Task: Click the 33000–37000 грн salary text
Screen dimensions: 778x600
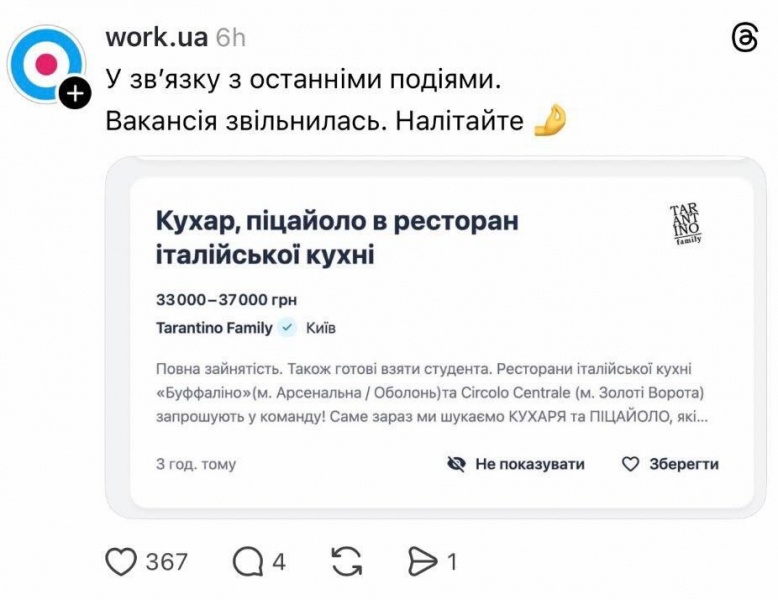Action: [227, 299]
